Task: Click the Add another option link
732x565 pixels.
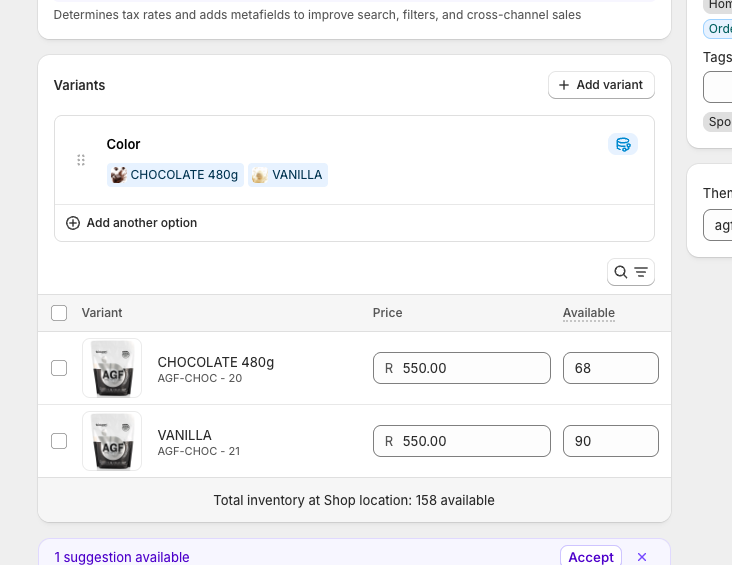Action: point(141,223)
